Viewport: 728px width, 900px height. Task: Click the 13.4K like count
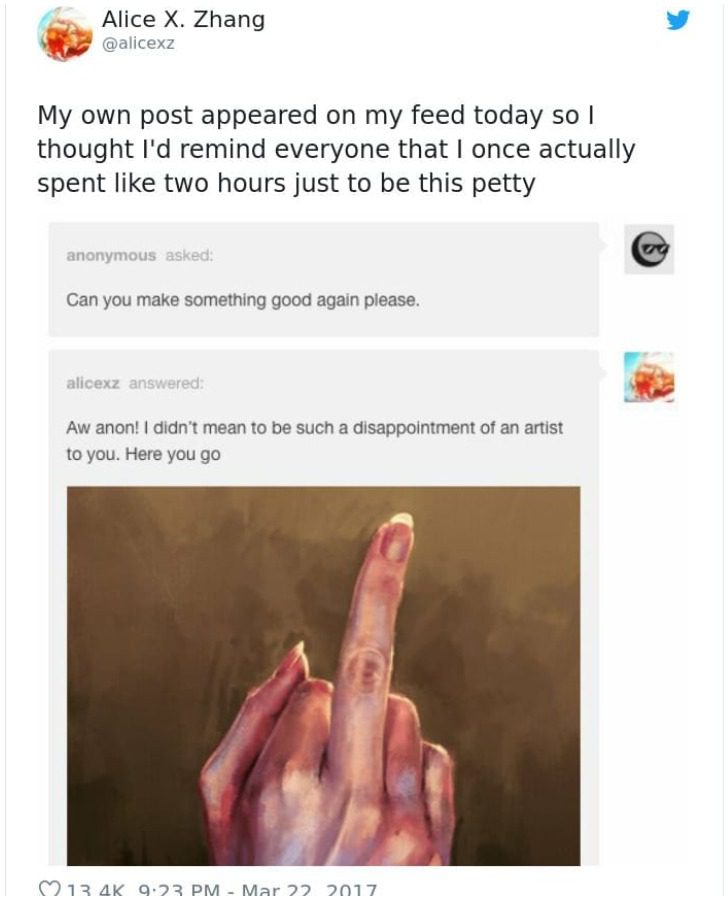tap(94, 891)
